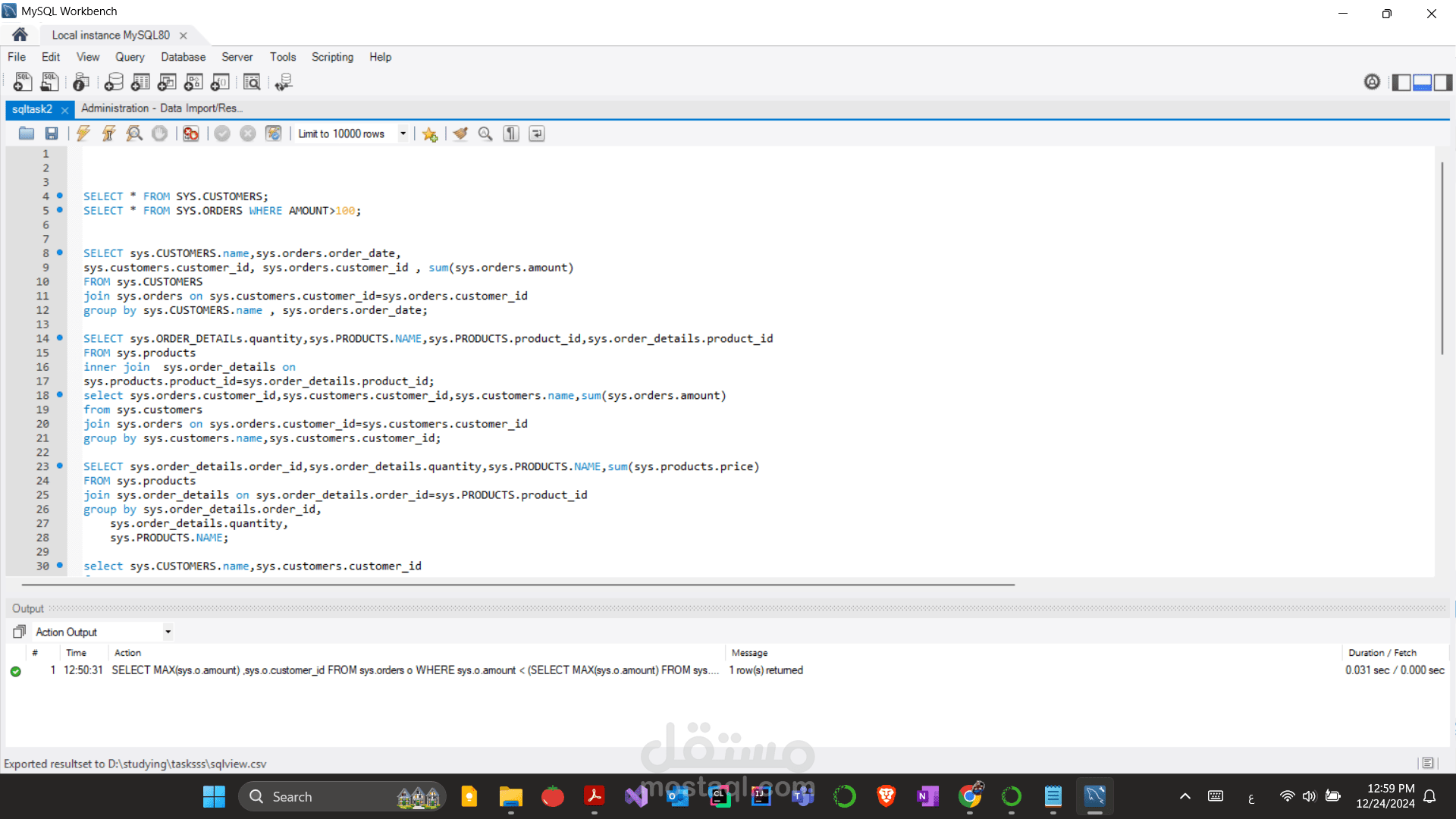The image size is (1456, 819).
Task: Click the Home screen button
Action: [20, 35]
